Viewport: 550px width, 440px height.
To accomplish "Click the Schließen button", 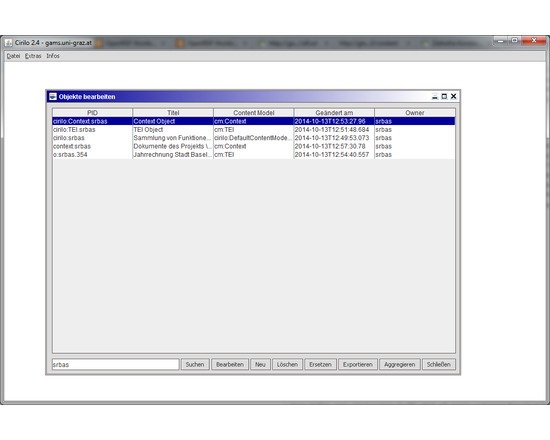I will pos(439,365).
